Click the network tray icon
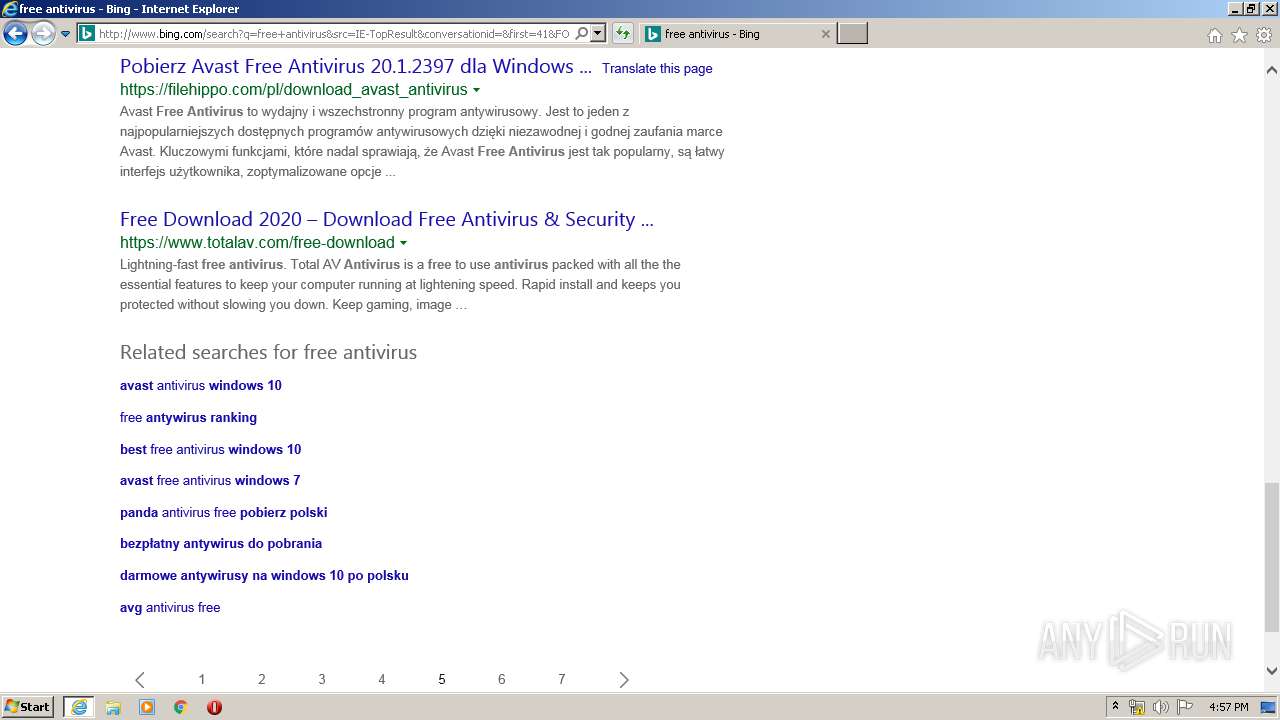Screen dimensions: 1280x720 [1137, 708]
